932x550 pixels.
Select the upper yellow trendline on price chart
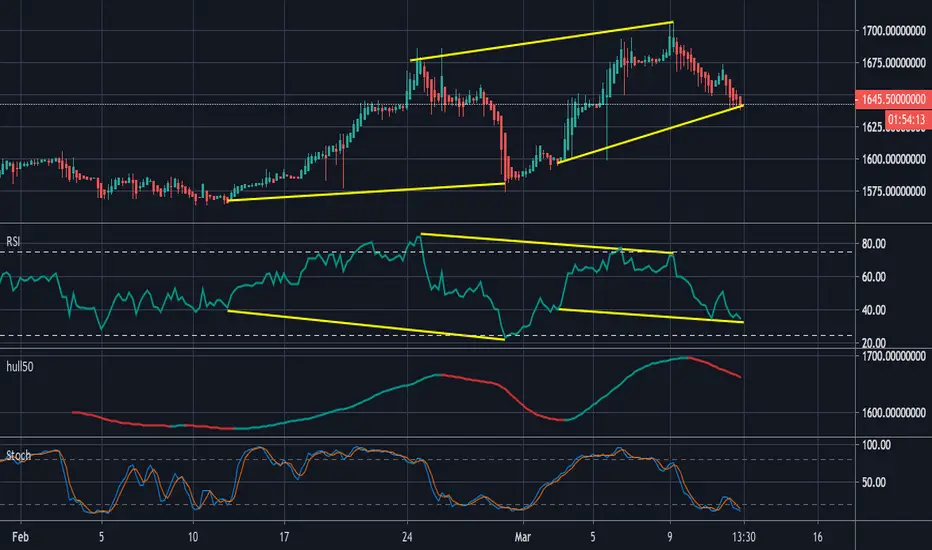pyautogui.click(x=541, y=41)
